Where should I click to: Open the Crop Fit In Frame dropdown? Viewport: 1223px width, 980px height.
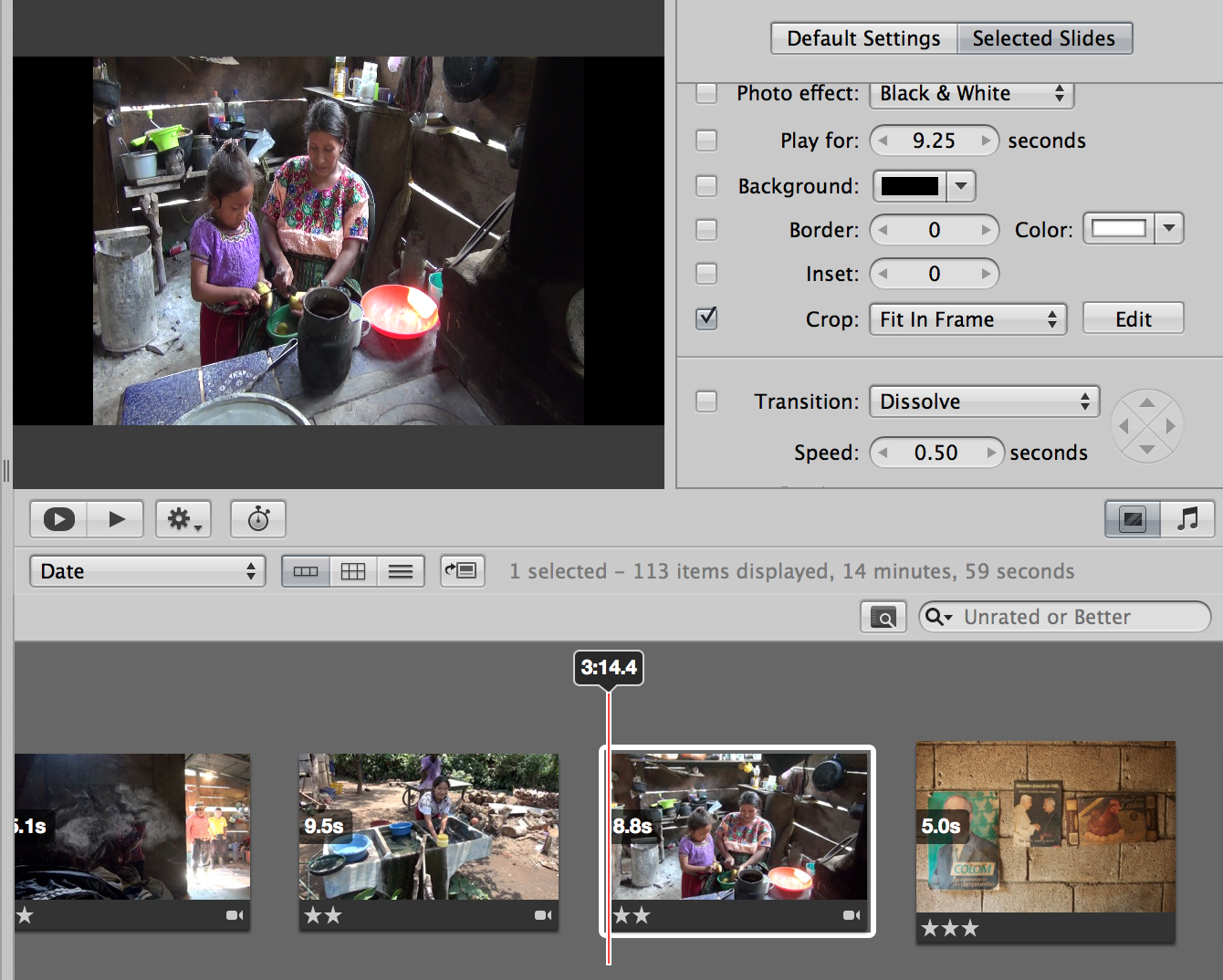[967, 319]
